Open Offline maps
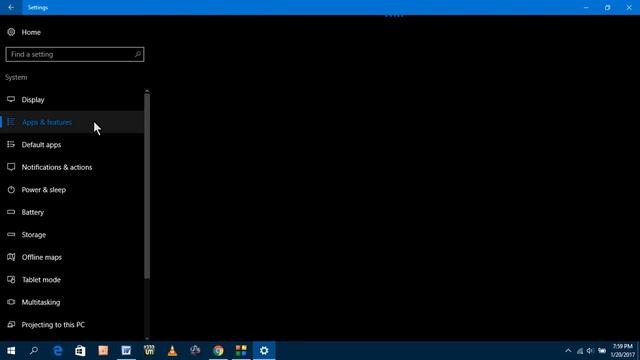 [72, 257]
